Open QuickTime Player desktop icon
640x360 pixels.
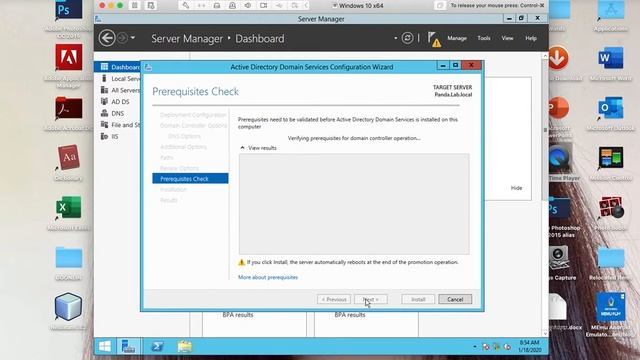(x=560, y=158)
